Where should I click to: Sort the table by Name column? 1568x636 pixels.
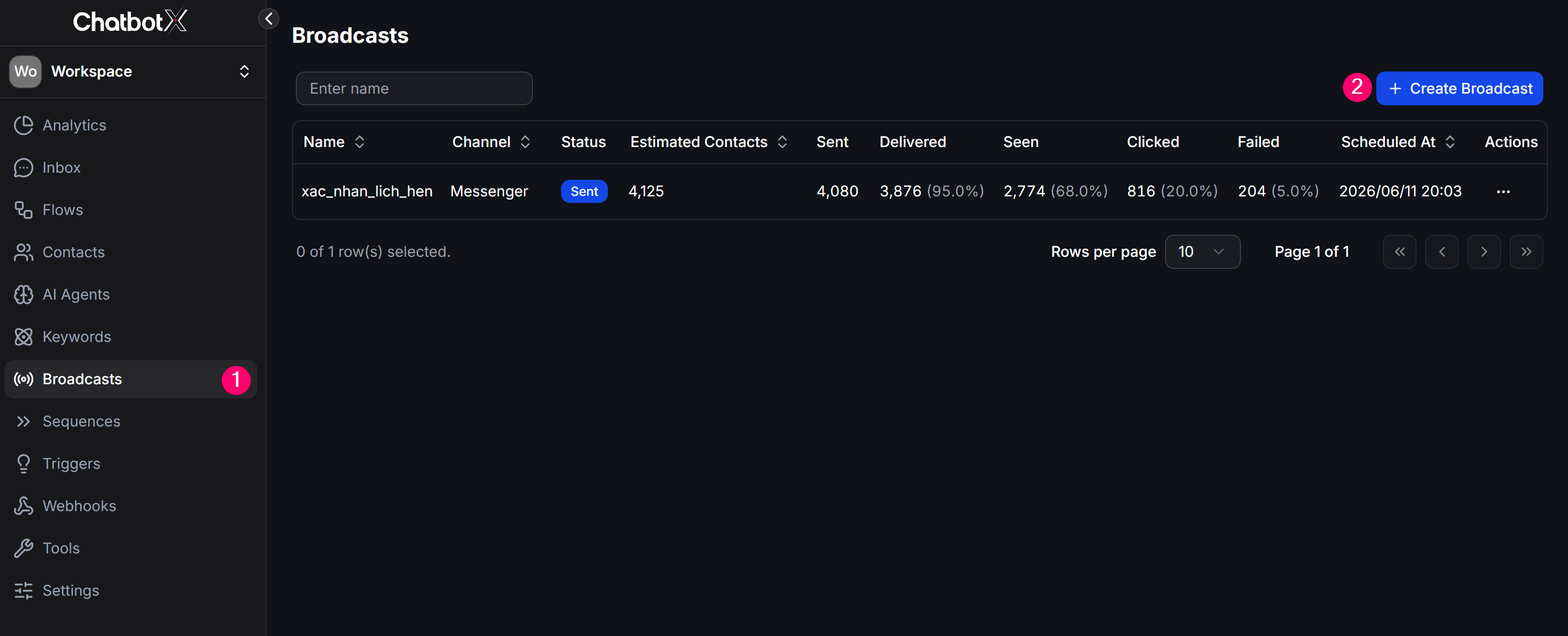tap(334, 142)
